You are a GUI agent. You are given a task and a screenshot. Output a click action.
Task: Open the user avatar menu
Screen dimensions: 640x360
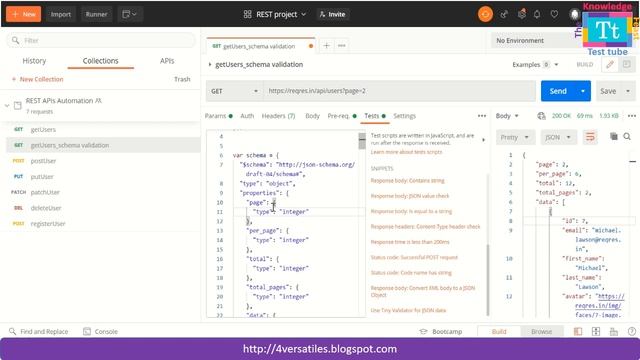coord(574,14)
